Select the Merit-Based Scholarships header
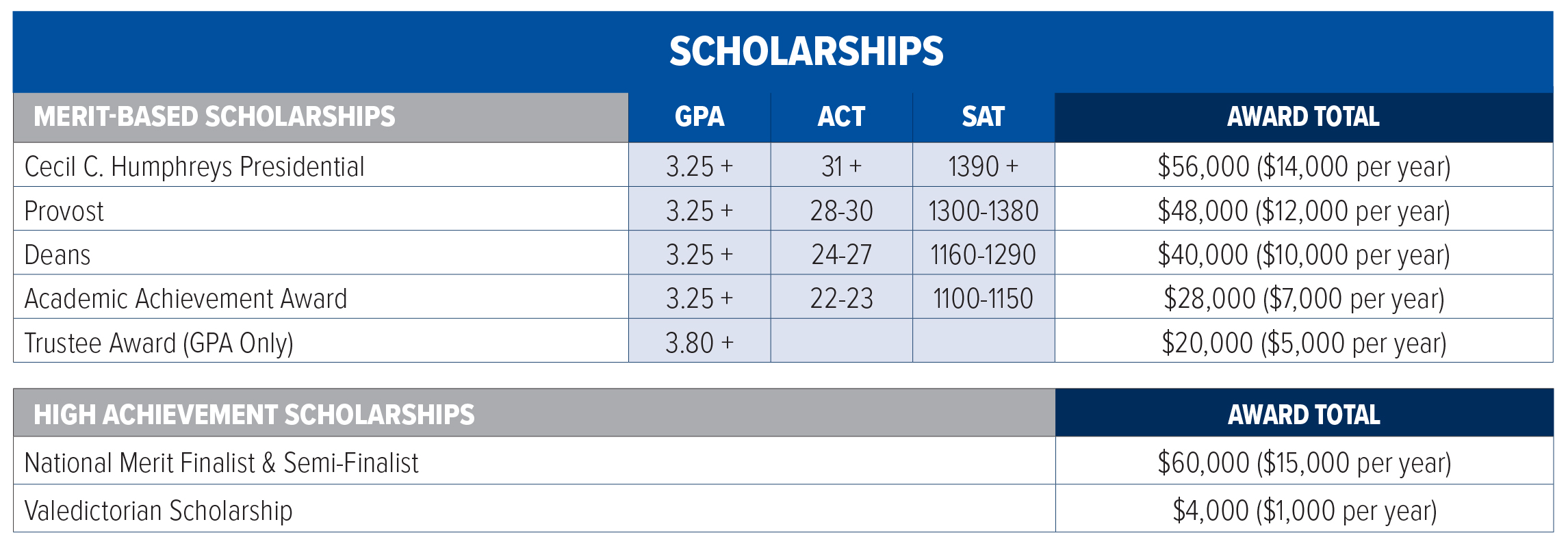The image size is (1568, 548). 214,117
